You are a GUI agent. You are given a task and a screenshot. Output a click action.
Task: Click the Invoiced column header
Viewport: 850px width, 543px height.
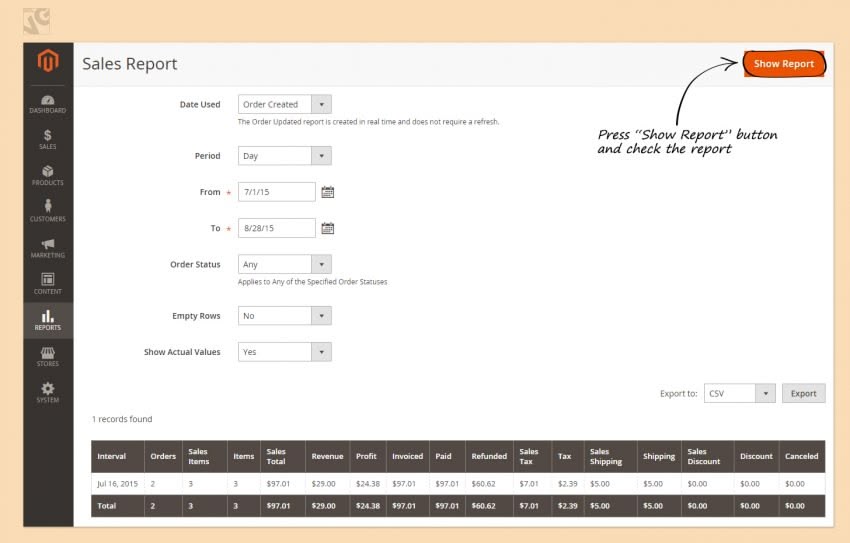pos(408,456)
